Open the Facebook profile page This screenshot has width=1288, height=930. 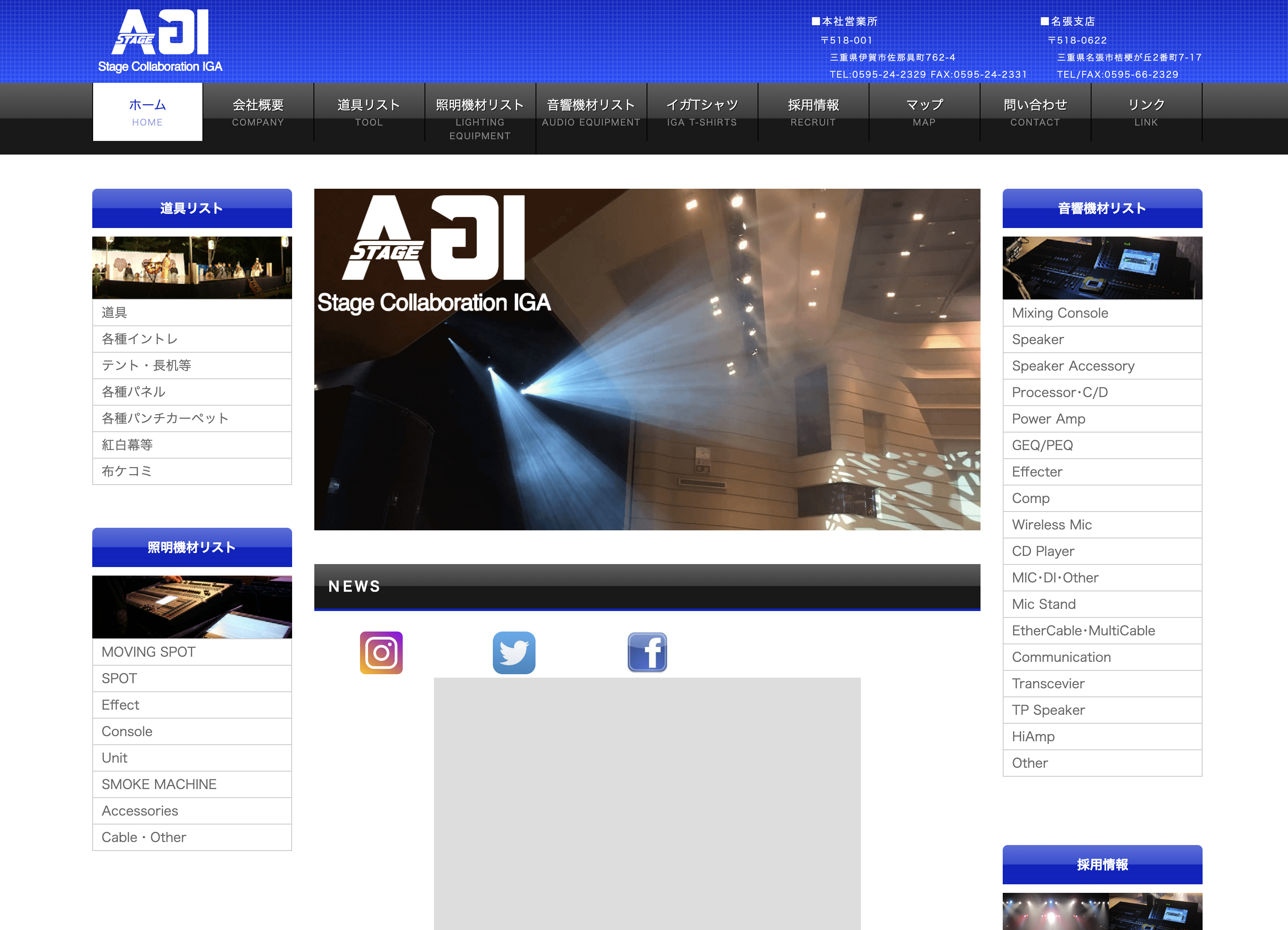point(647,652)
